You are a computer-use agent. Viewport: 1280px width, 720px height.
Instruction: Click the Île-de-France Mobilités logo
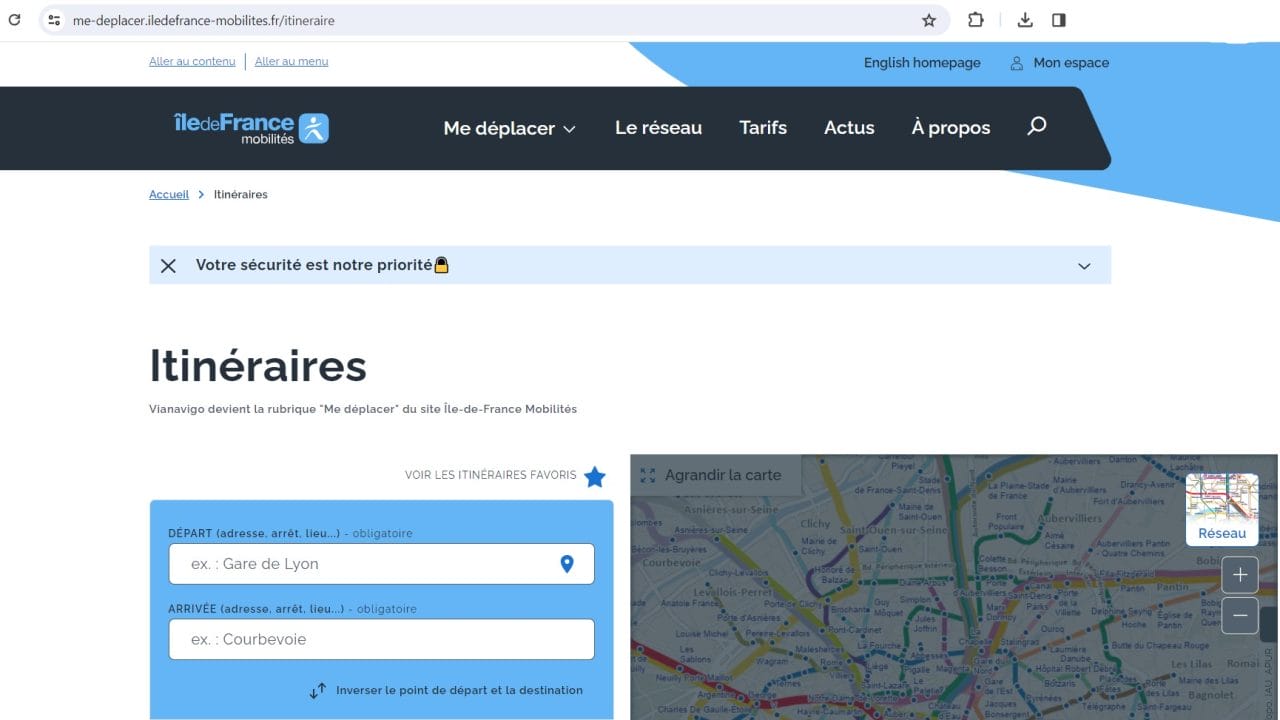(x=251, y=128)
